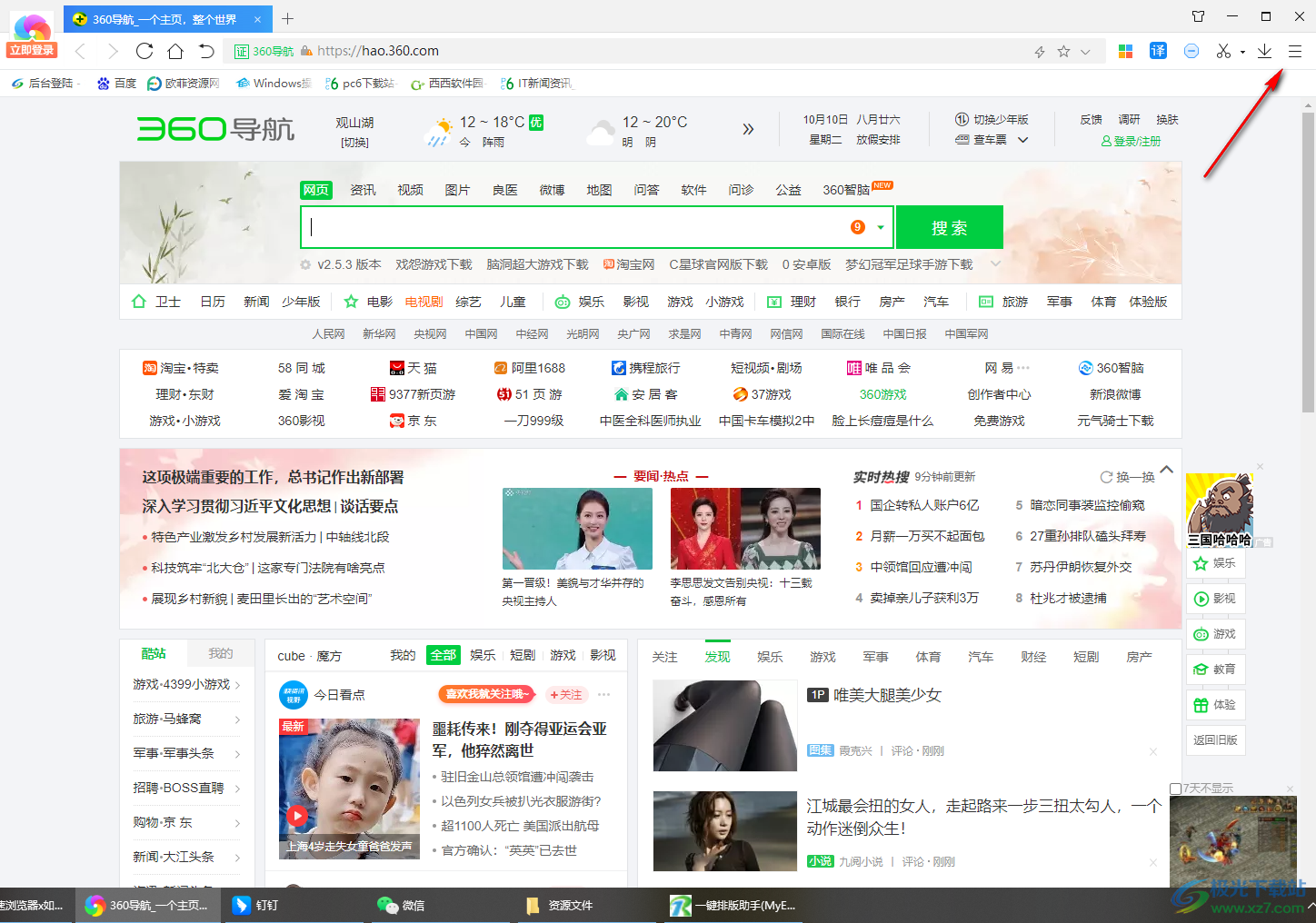Click the 360导航 logo

(215, 128)
